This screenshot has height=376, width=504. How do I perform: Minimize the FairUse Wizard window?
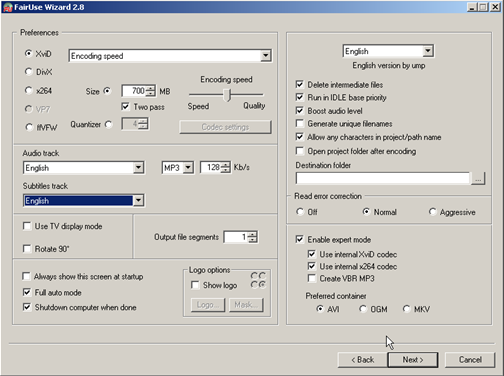[472, 7]
